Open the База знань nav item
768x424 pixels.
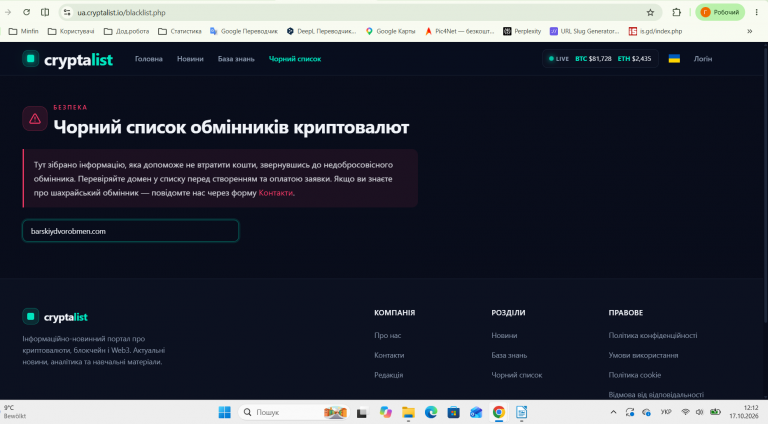[x=236, y=59]
